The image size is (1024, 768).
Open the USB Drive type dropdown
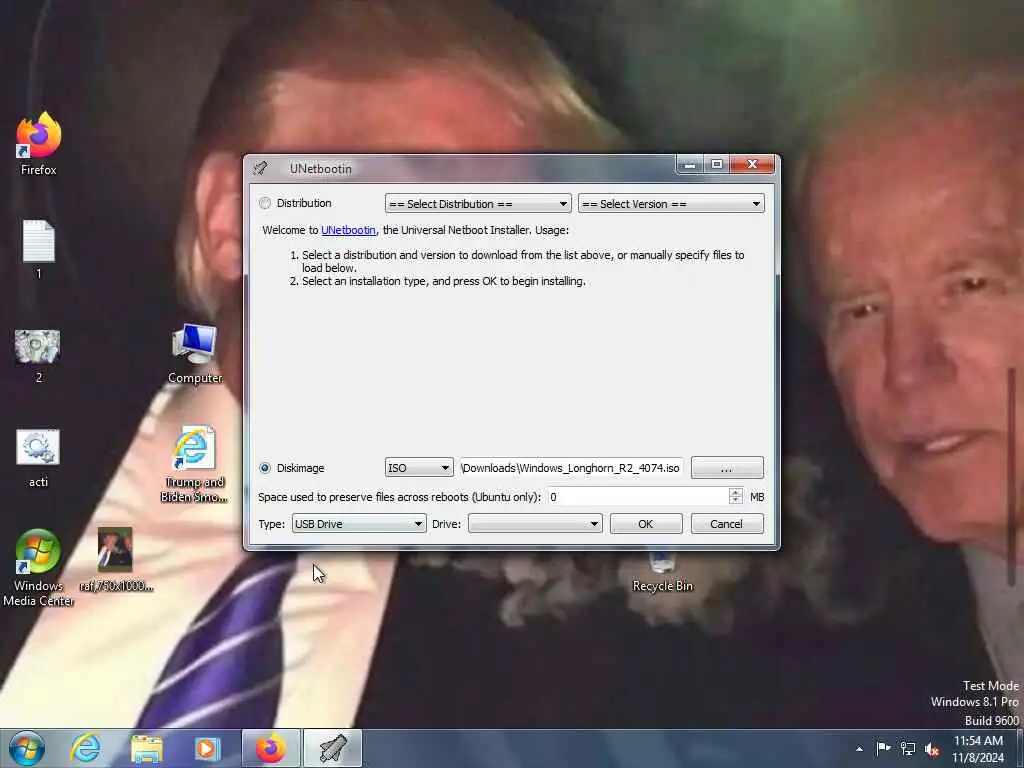click(x=359, y=524)
